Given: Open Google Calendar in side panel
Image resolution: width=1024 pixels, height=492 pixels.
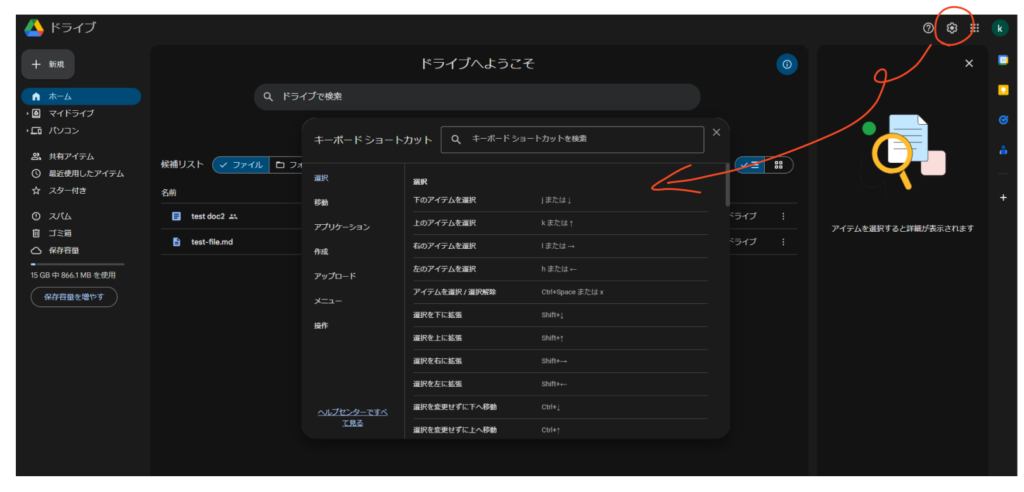Looking at the screenshot, I should [1003, 60].
